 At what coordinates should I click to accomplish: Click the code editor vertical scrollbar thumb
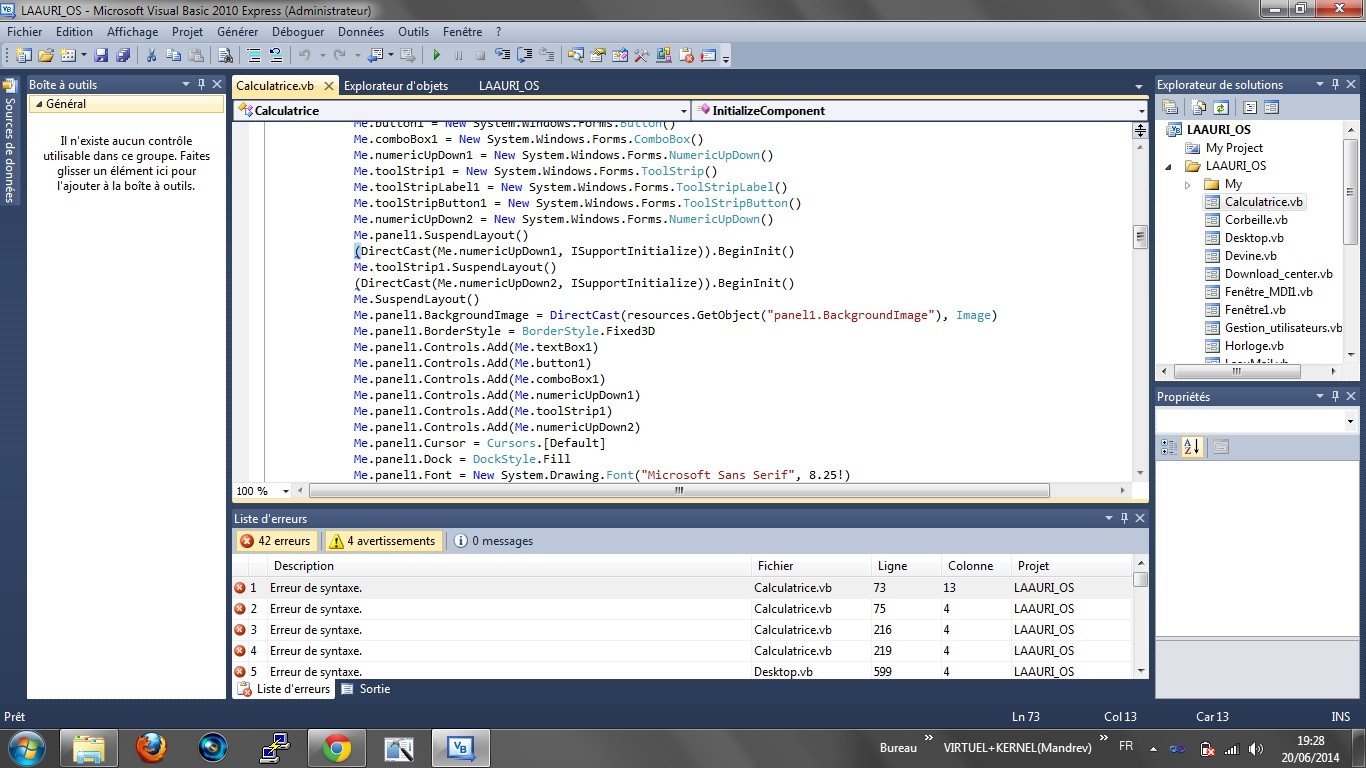[1139, 237]
